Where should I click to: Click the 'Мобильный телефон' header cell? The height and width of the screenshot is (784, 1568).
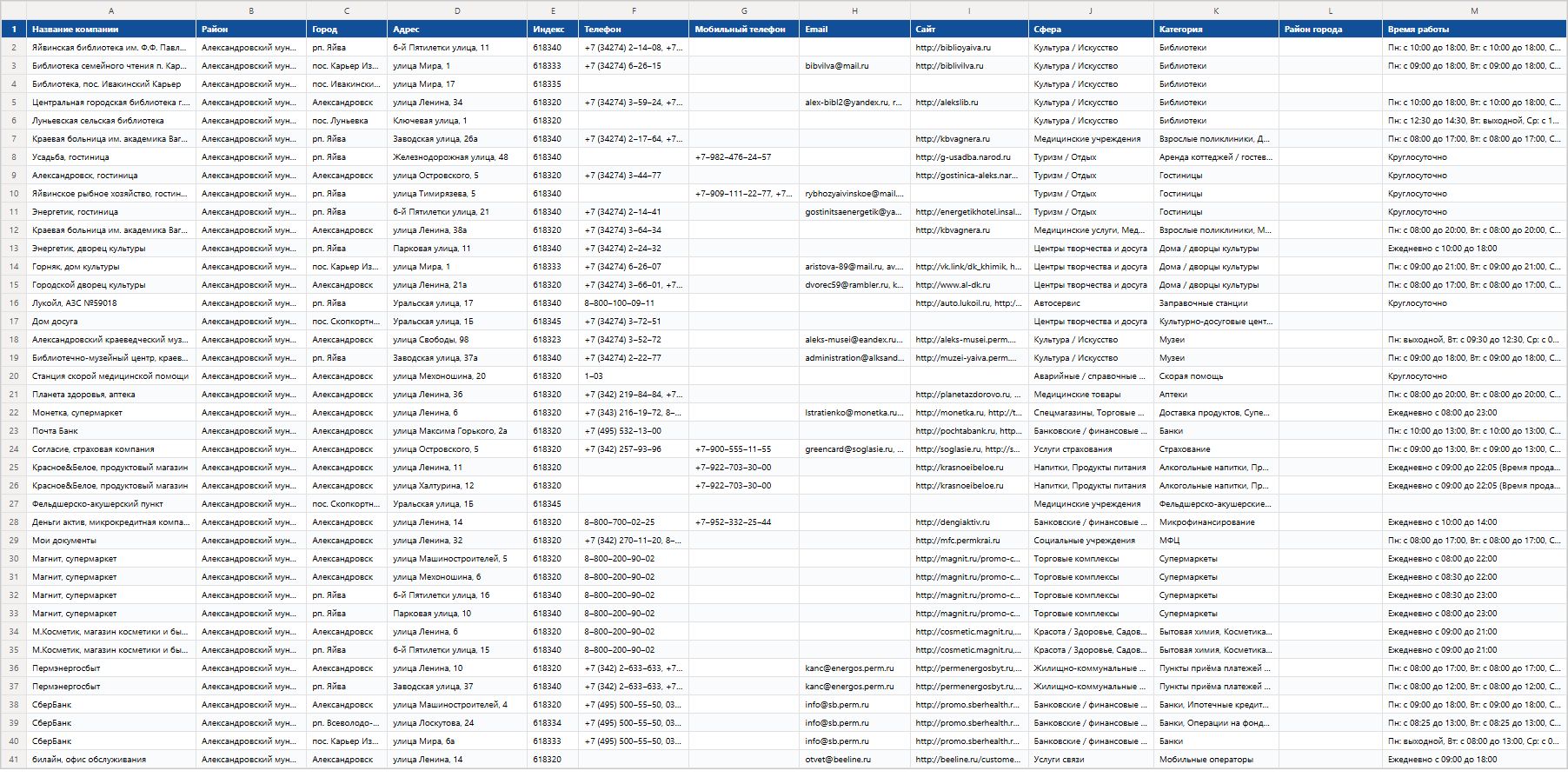(744, 29)
